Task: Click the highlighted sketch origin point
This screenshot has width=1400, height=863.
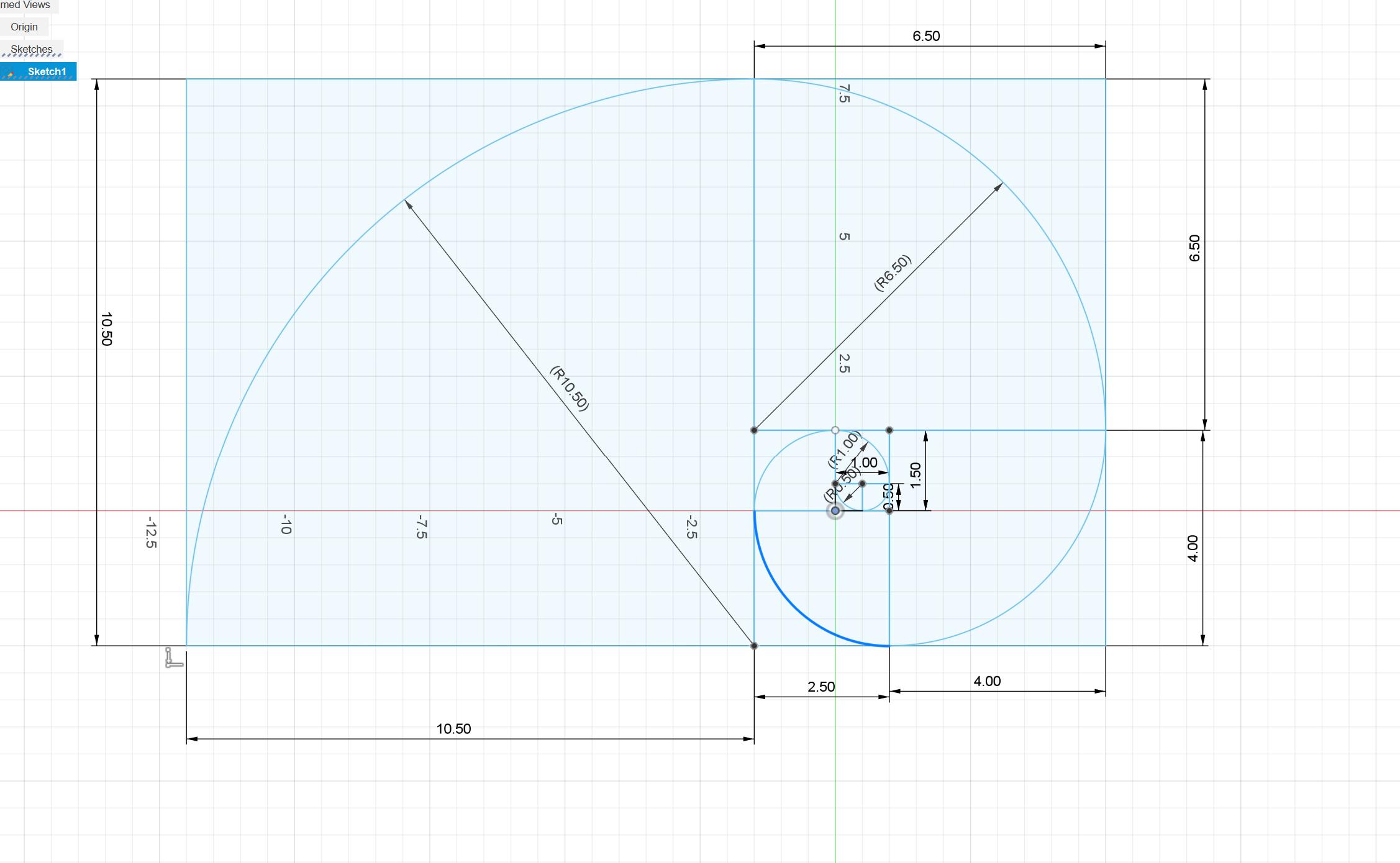Action: point(835,511)
